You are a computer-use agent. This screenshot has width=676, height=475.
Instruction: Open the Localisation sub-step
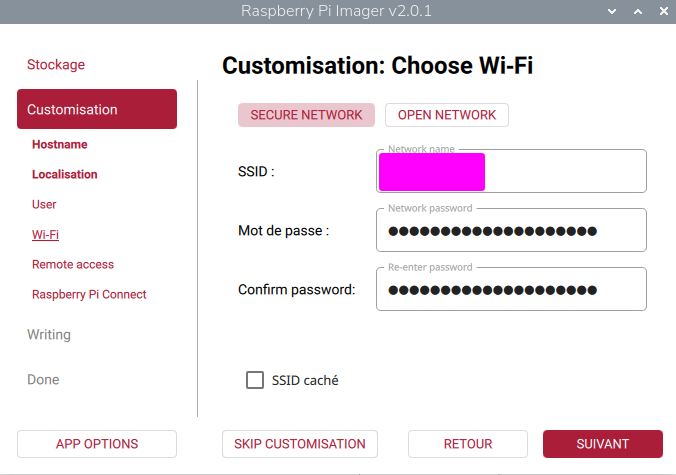(x=64, y=175)
